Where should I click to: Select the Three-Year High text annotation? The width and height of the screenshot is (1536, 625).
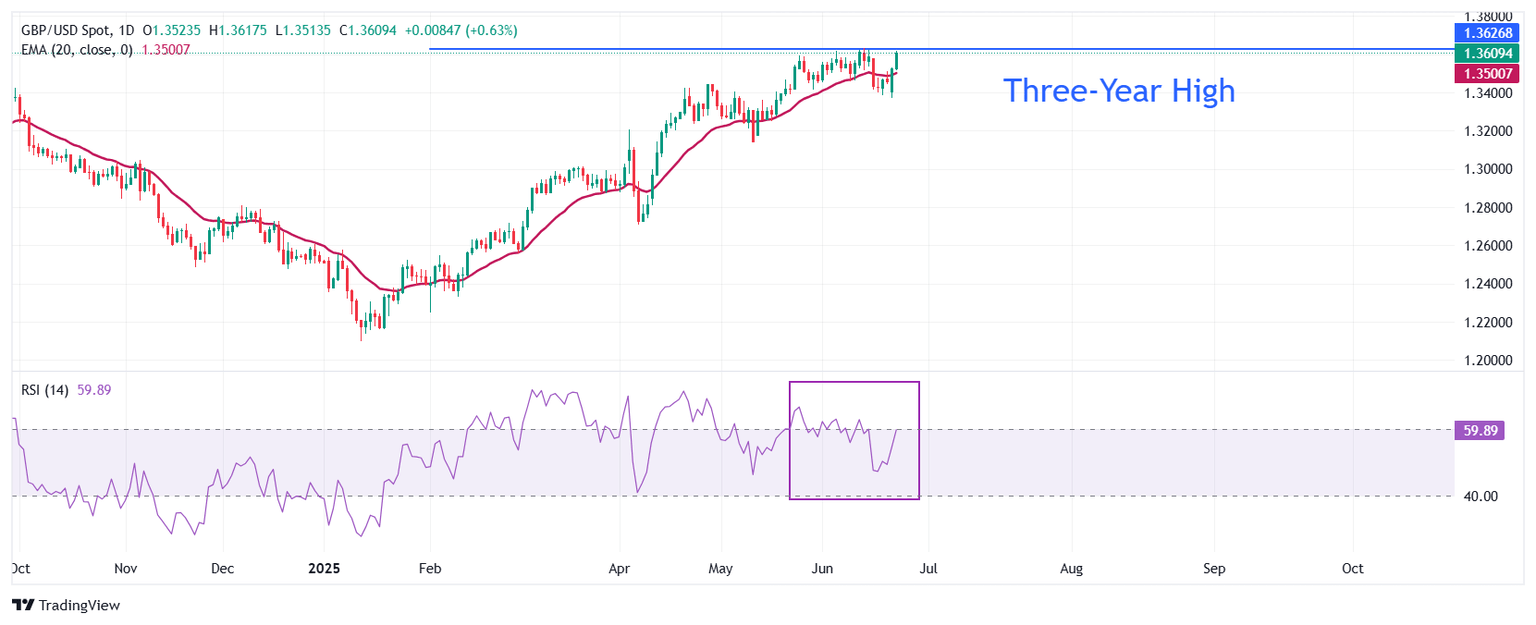point(1119,91)
